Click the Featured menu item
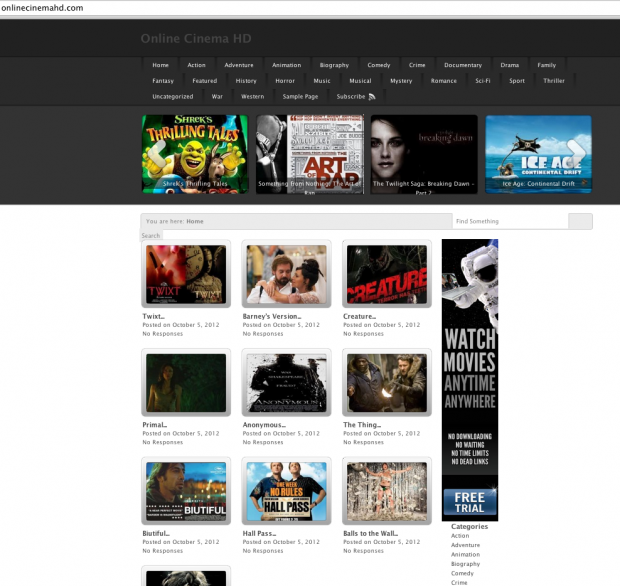The image size is (620, 586). pos(205,81)
